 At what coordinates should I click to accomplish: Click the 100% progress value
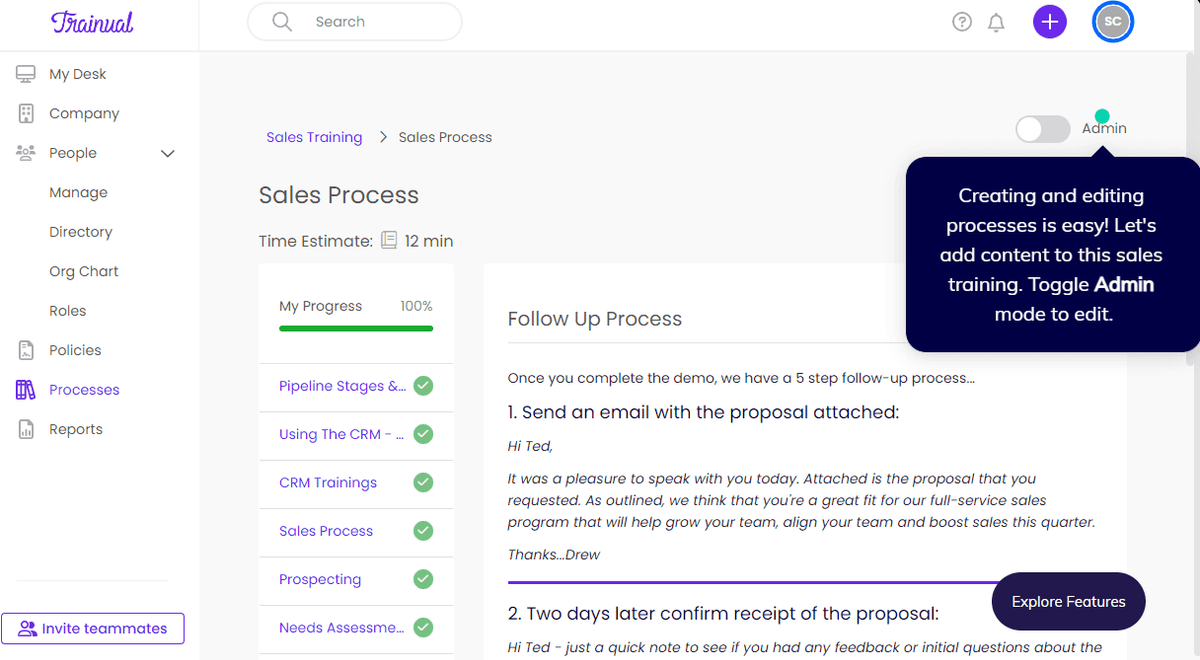tap(416, 306)
